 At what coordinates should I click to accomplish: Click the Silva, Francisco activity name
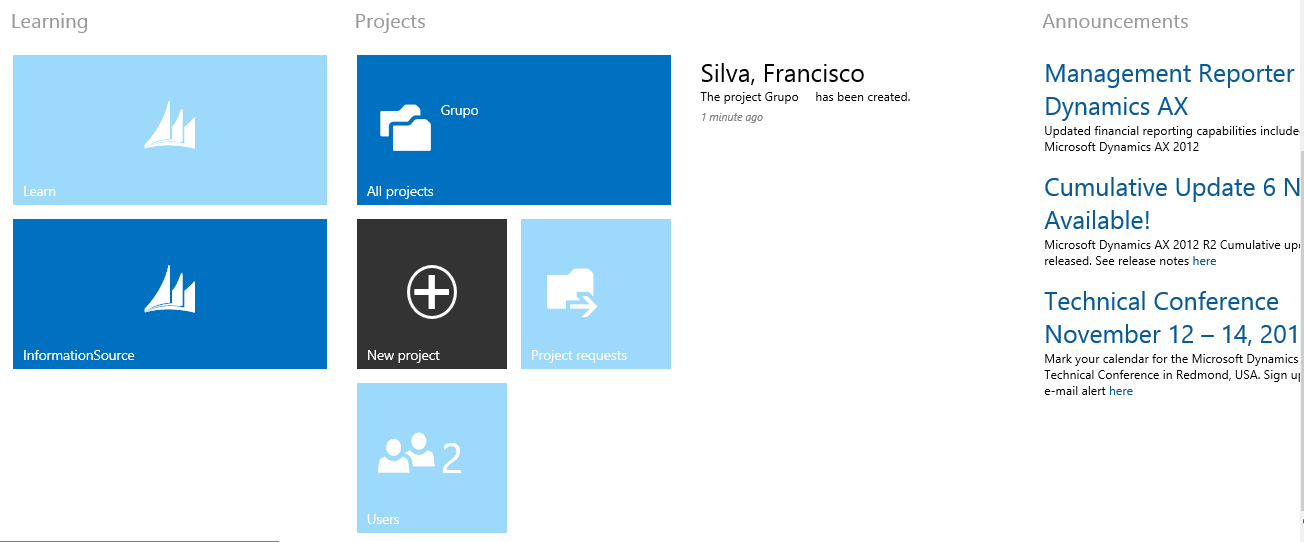[782, 73]
